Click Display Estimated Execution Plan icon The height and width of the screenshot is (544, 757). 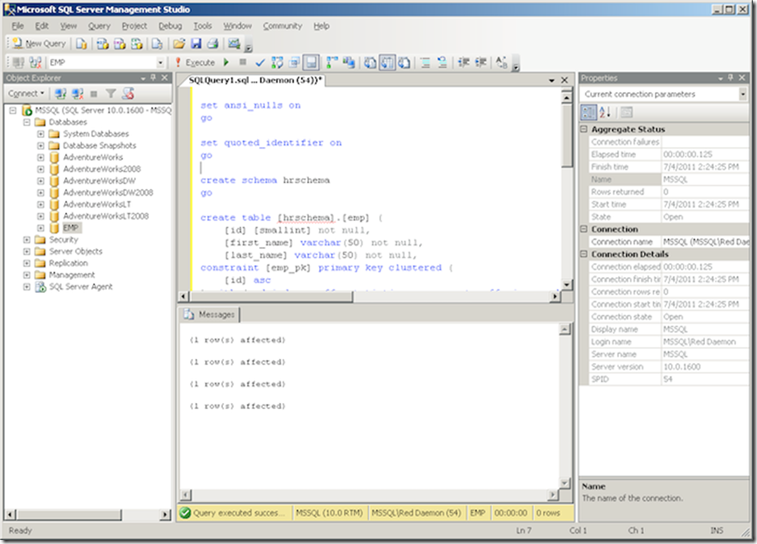pyautogui.click(x=277, y=62)
